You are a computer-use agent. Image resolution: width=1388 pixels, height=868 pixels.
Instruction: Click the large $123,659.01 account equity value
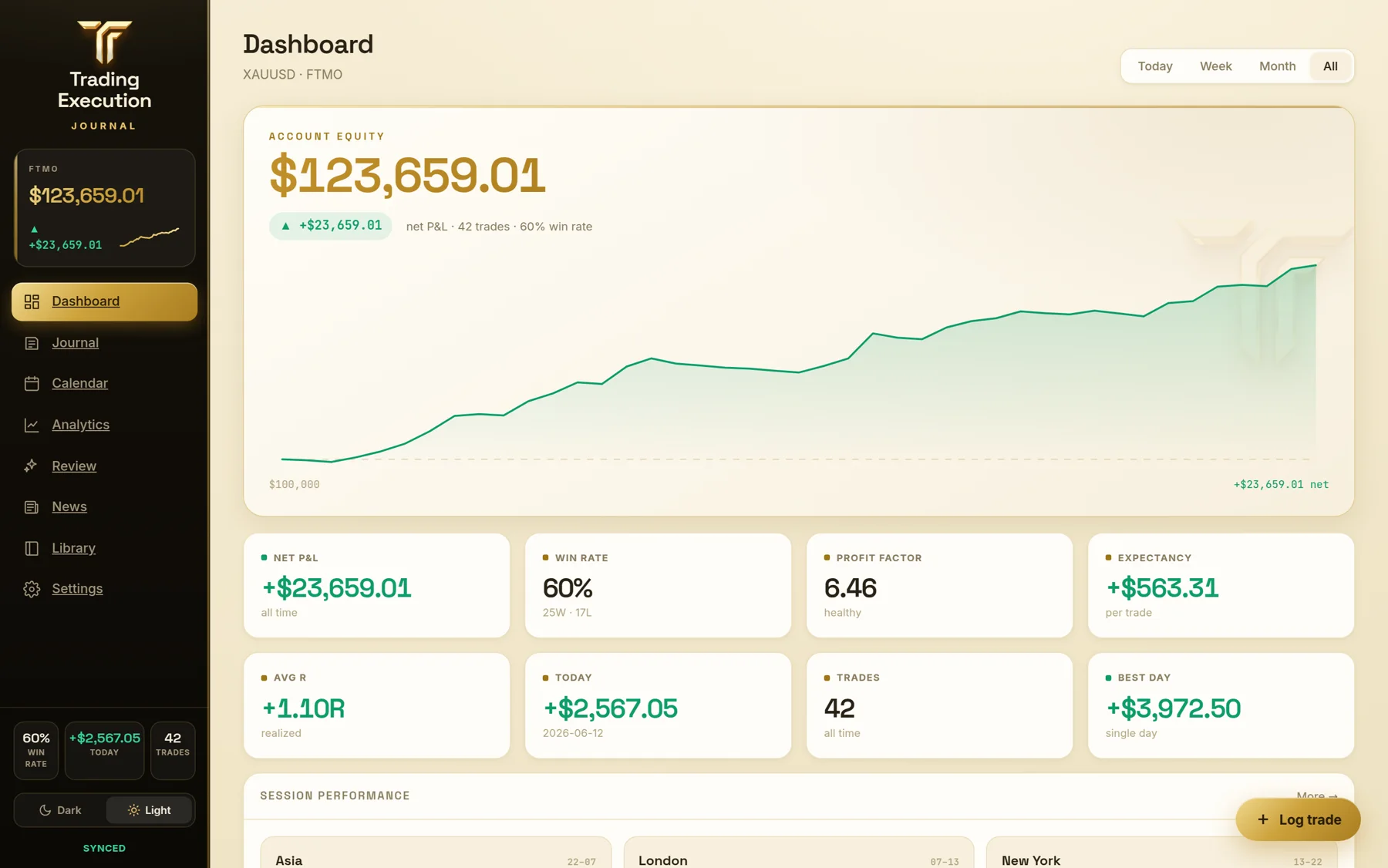(407, 175)
